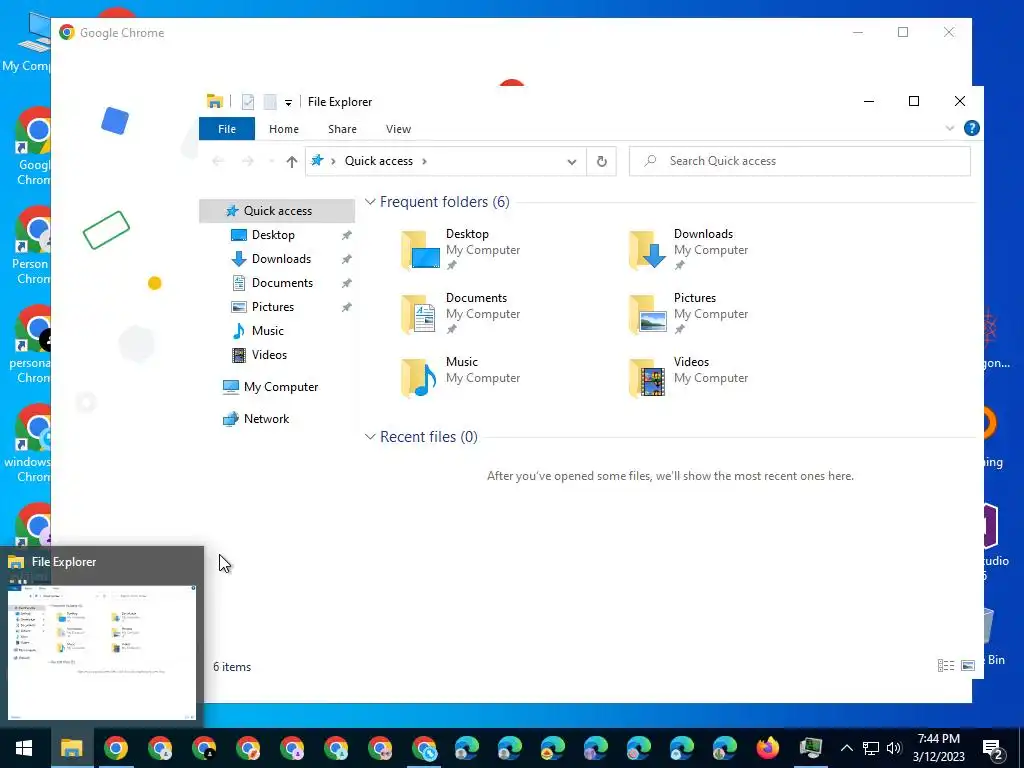Click the Firefox taskbar icon
The width and height of the screenshot is (1024, 768).
(768, 747)
